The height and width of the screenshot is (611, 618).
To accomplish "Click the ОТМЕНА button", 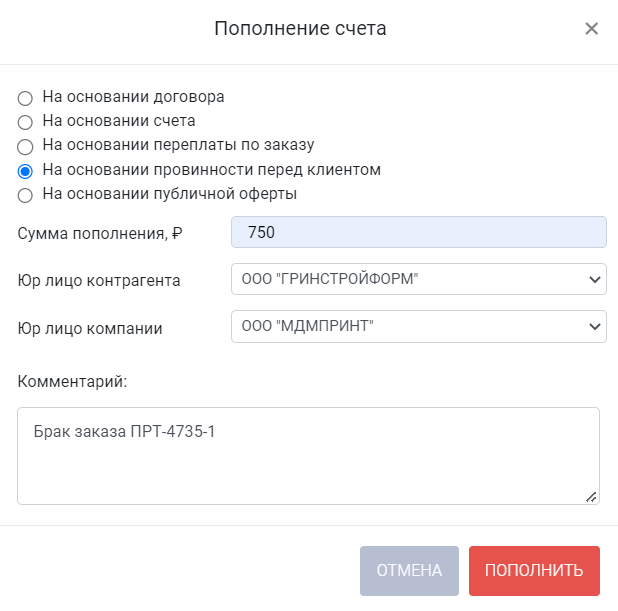I will coord(409,571).
